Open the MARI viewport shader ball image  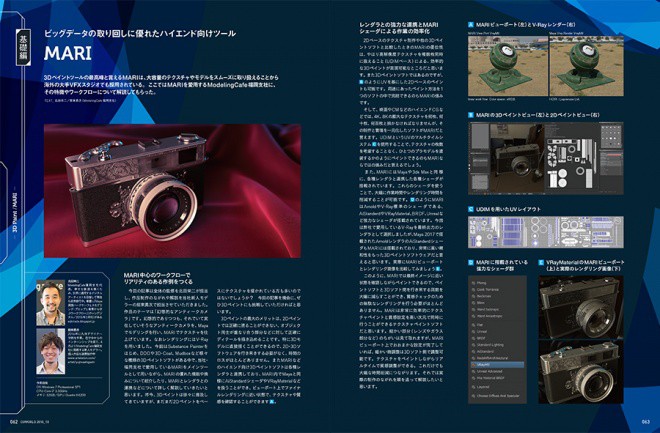tap(508, 66)
